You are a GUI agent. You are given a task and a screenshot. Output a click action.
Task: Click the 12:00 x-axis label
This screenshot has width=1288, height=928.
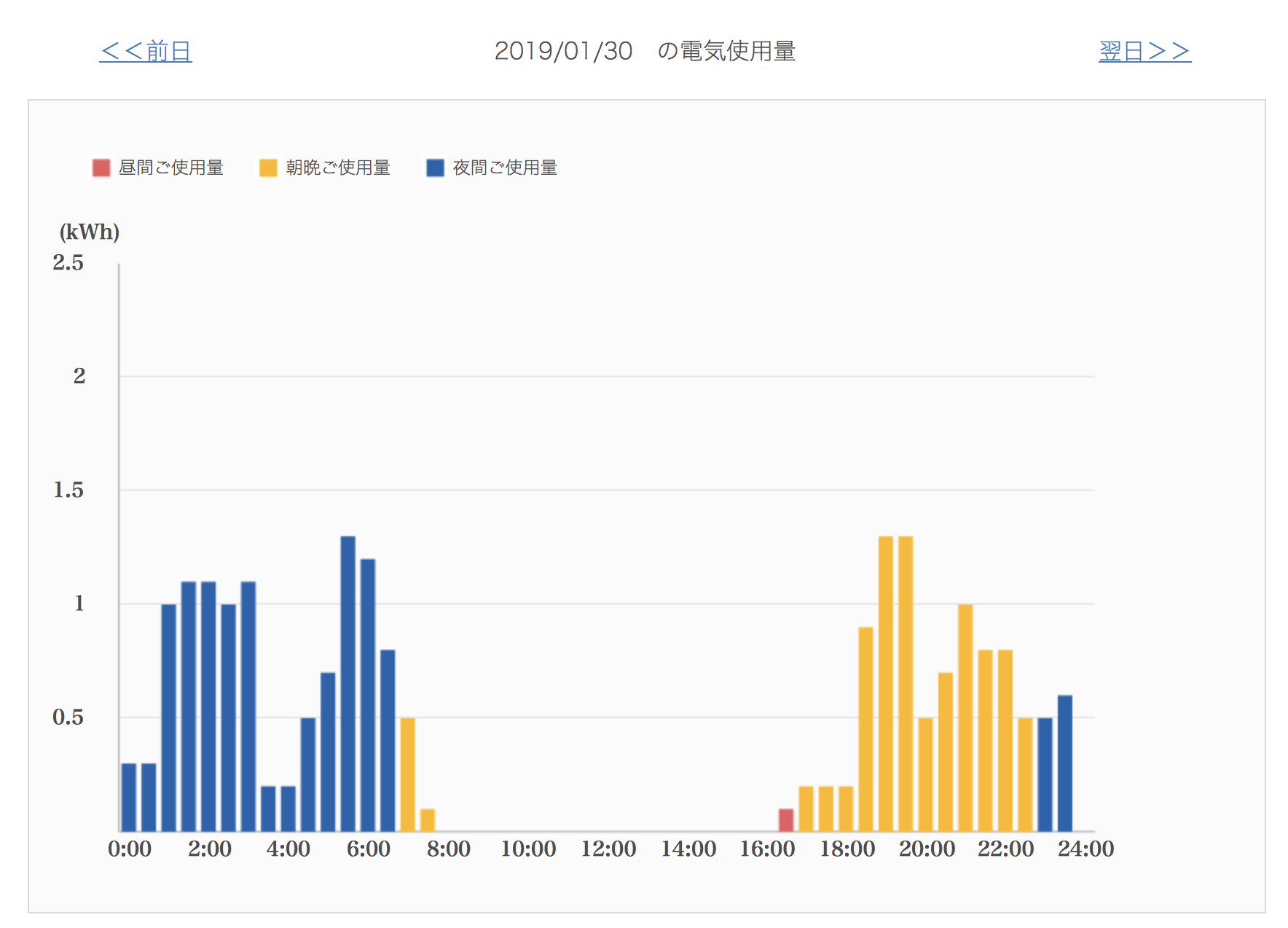(608, 849)
